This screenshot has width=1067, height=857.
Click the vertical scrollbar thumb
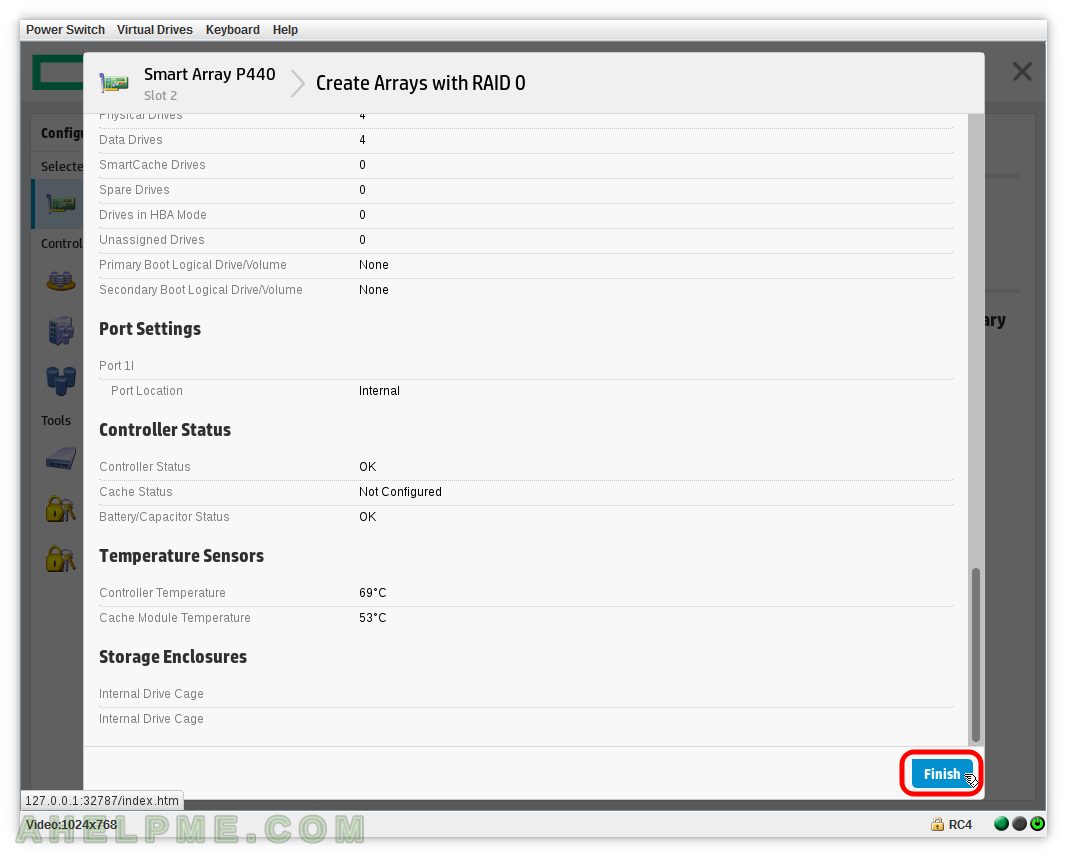click(976, 655)
